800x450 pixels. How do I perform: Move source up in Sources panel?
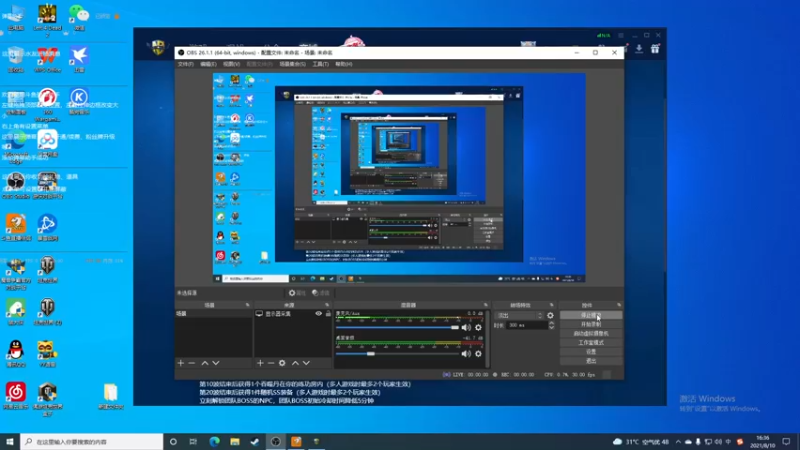(x=295, y=363)
